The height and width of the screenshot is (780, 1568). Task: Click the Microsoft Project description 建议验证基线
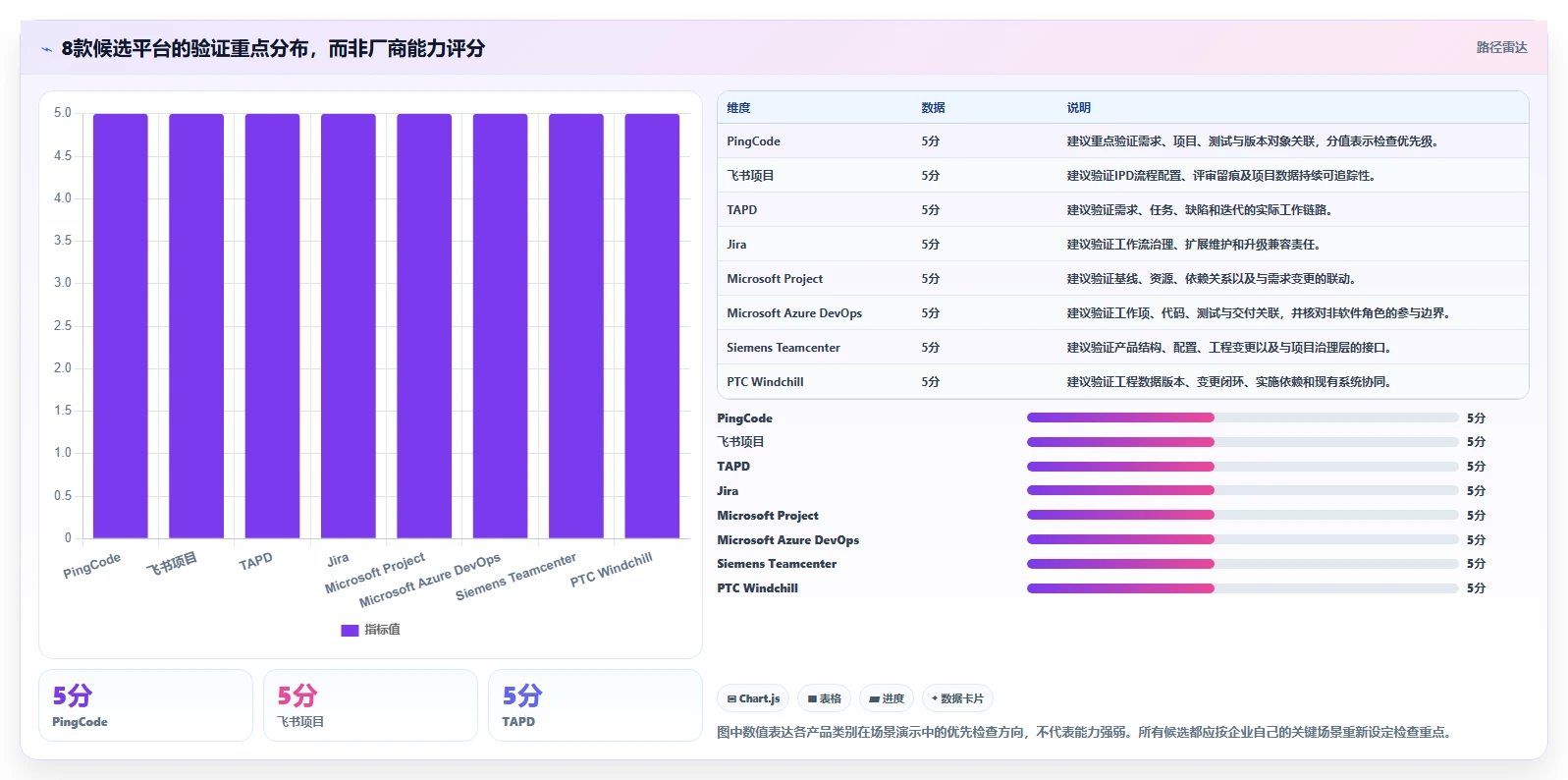(x=1211, y=279)
